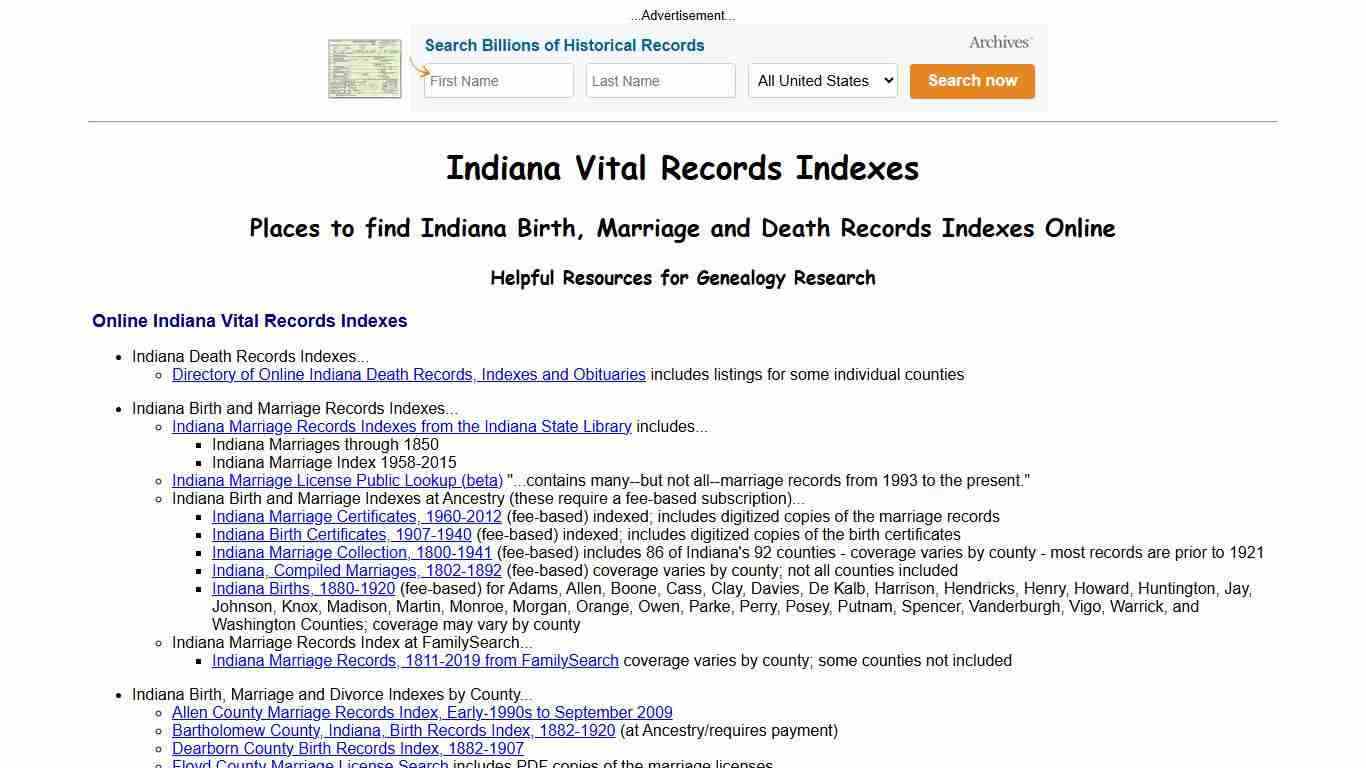The image size is (1366, 768).
Task: Click Indiana Marriage Records, 1811-2019 from FamilySearch
Action: 414,660
